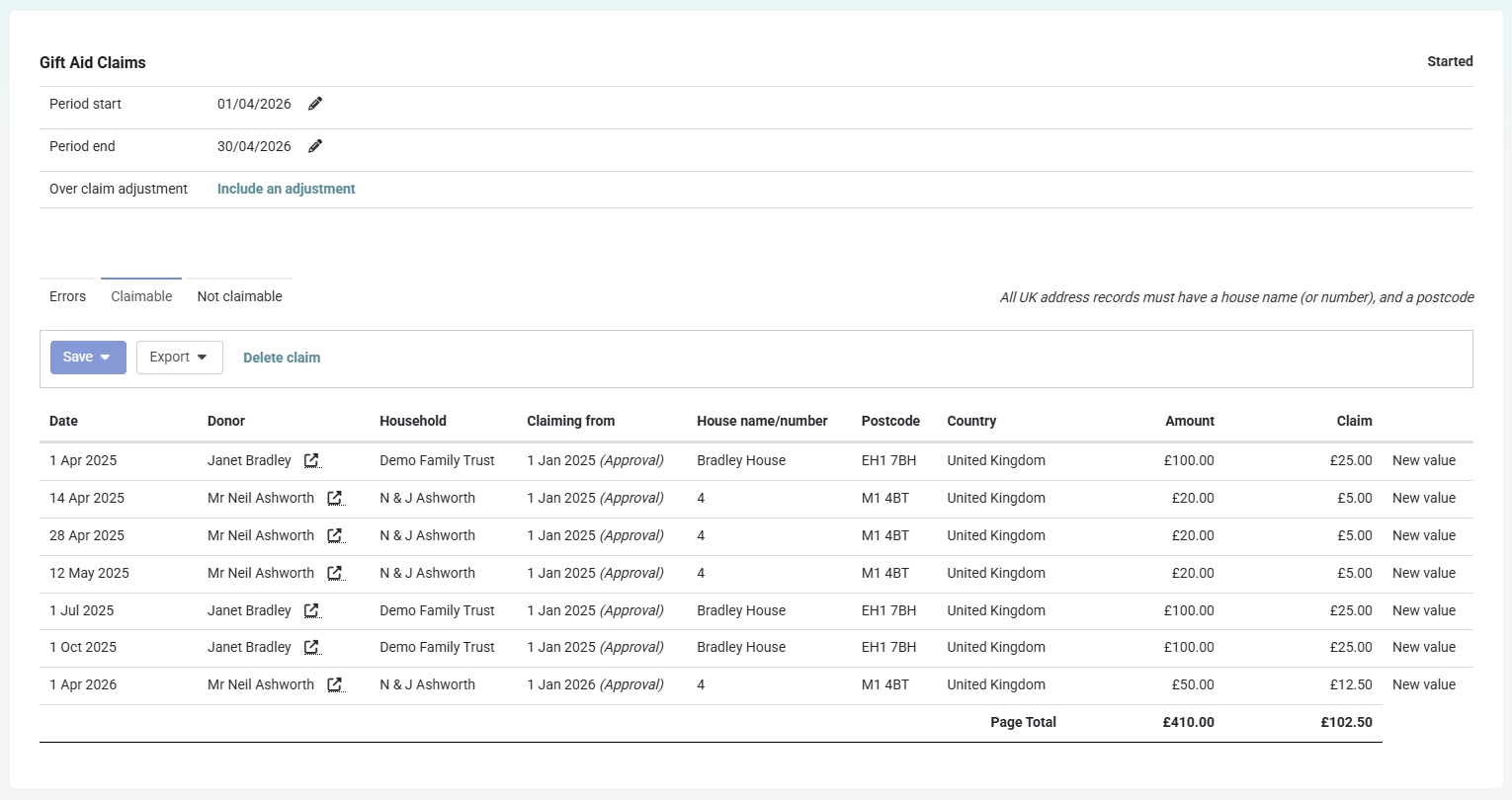The width and height of the screenshot is (1512, 800).
Task: Open Janet Bradley's record from 1 Apr 2025 row
Action: [x=312, y=460]
